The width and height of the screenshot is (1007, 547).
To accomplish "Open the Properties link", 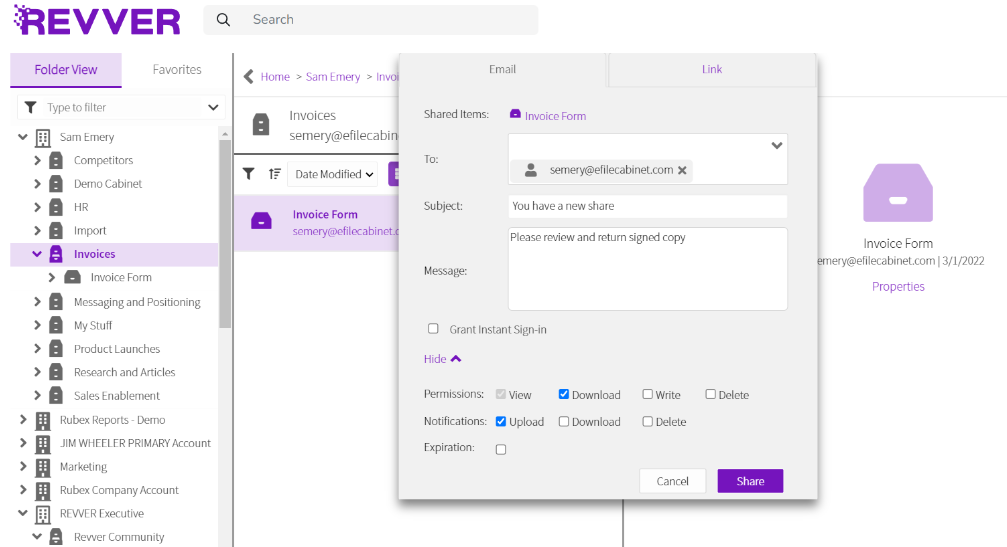I will pyautogui.click(x=898, y=286).
